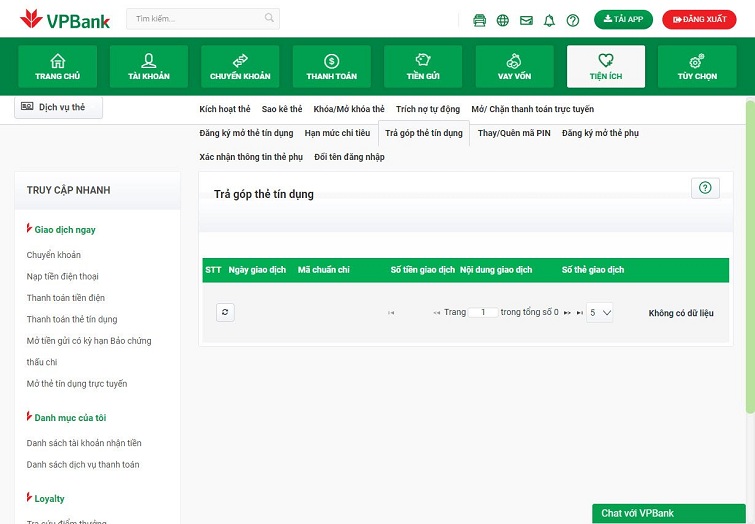View notifications via bell icon

click(x=549, y=20)
